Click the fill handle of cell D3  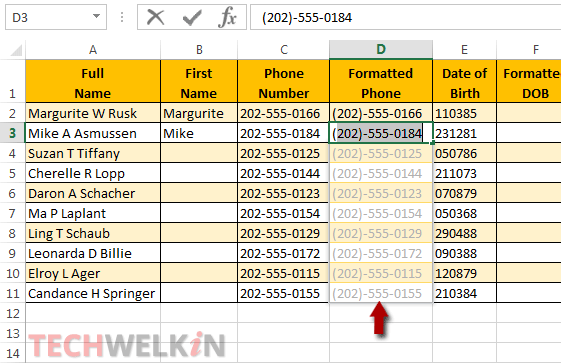(x=433, y=143)
